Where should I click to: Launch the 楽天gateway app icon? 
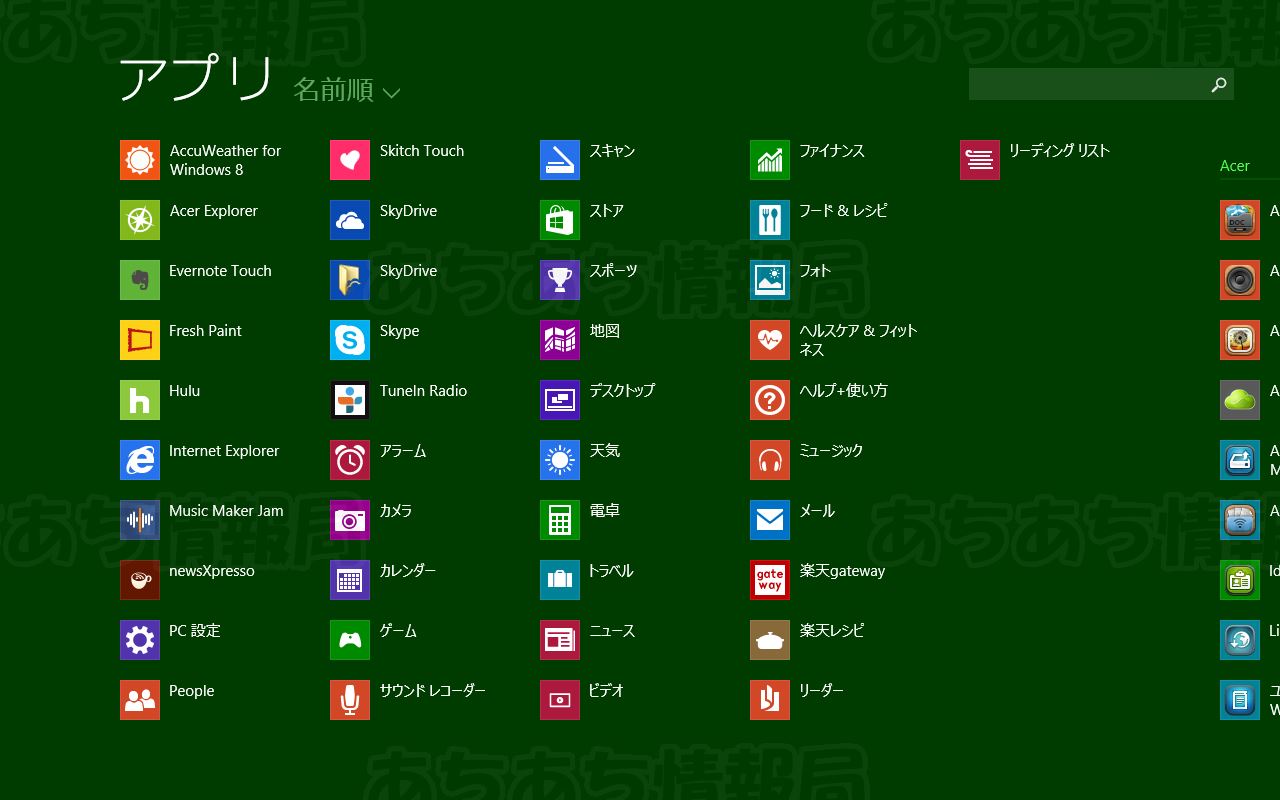pyautogui.click(x=770, y=580)
